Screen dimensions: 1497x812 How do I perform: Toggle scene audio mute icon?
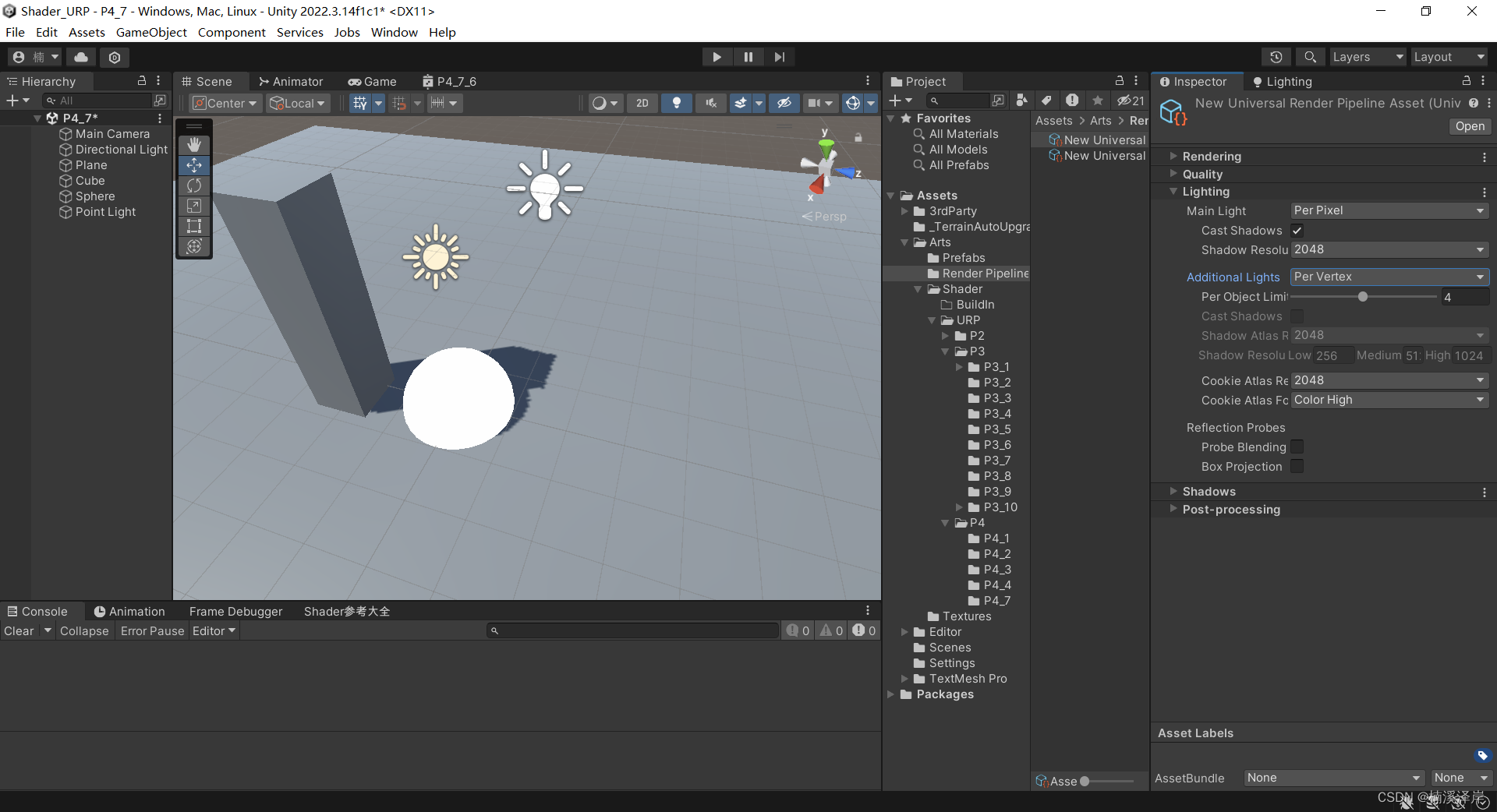711,103
